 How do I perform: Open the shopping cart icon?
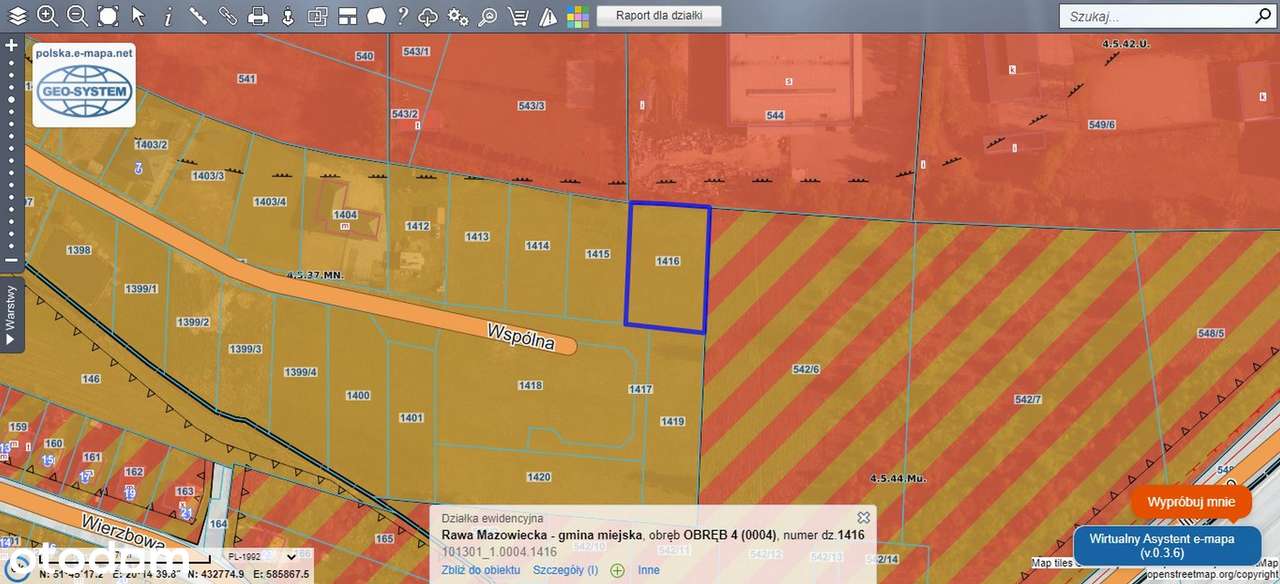[x=518, y=15]
